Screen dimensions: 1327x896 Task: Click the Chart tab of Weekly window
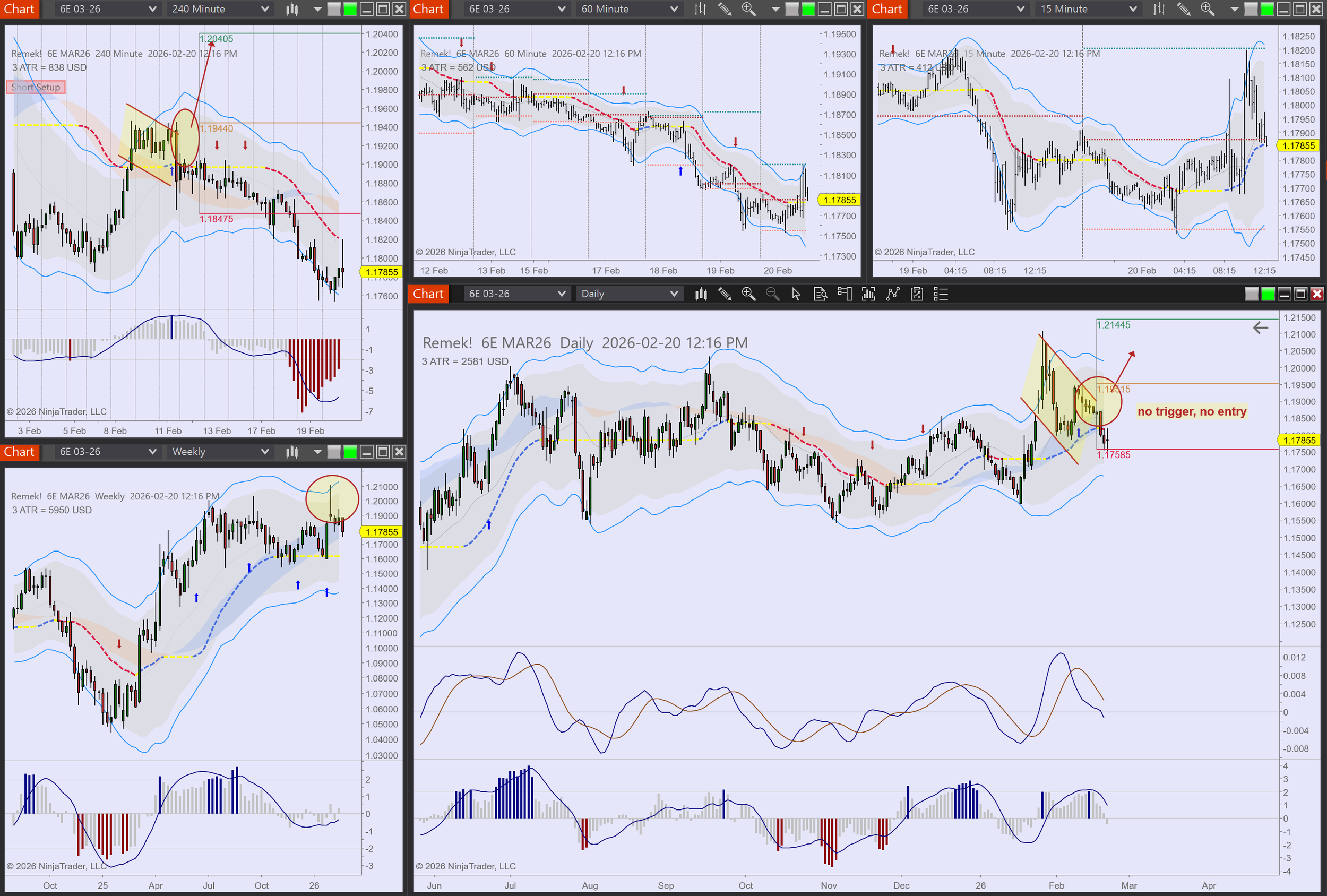[20, 452]
